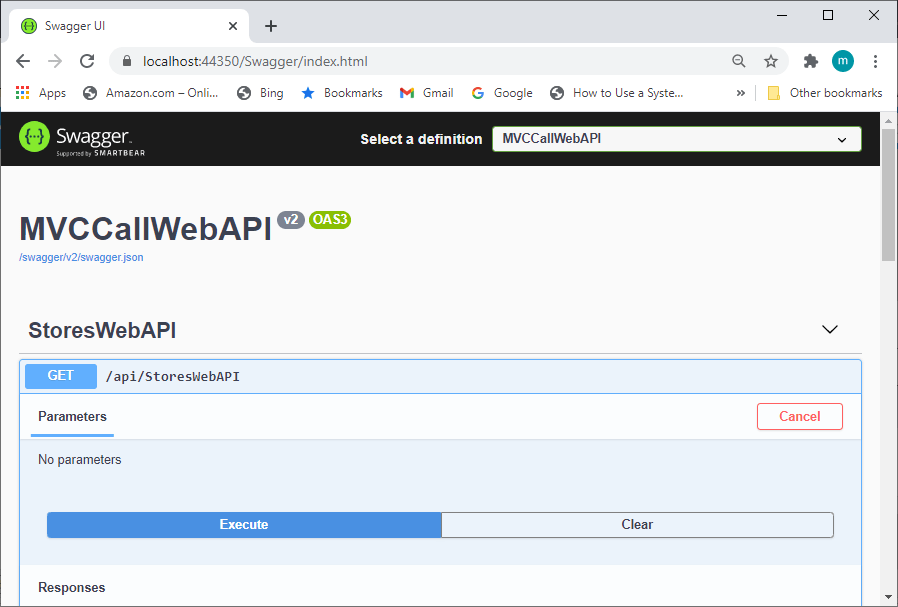The height and width of the screenshot is (607, 898).
Task: Click the Cancel button
Action: click(x=799, y=416)
